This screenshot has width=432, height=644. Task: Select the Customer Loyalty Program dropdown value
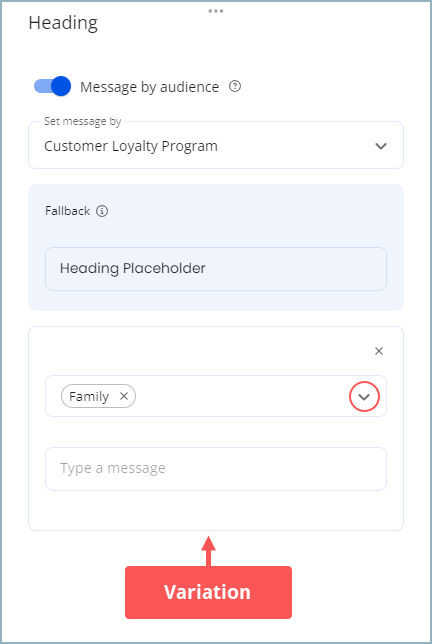[131, 146]
